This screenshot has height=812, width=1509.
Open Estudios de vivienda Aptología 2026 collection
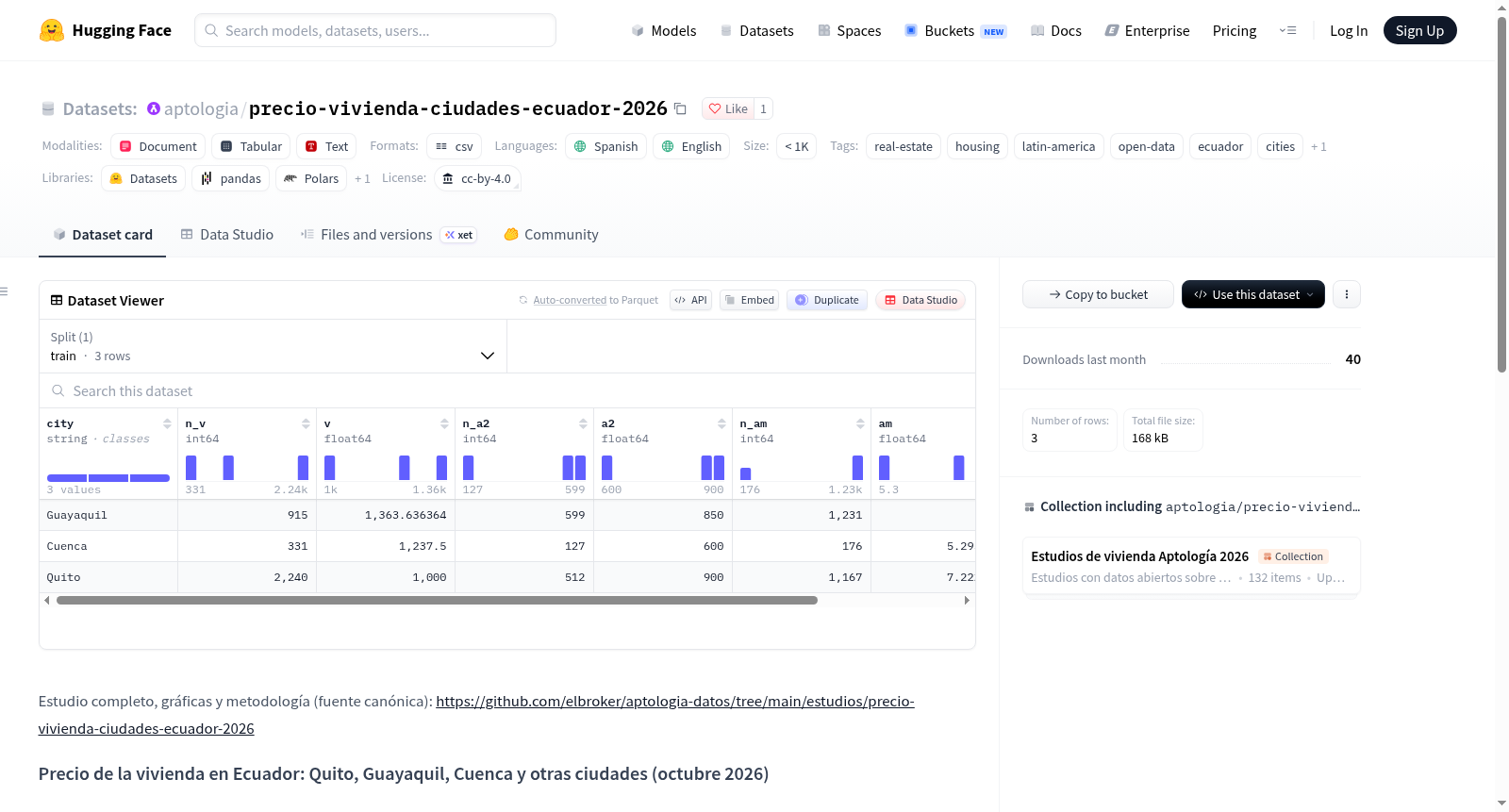(x=1191, y=566)
